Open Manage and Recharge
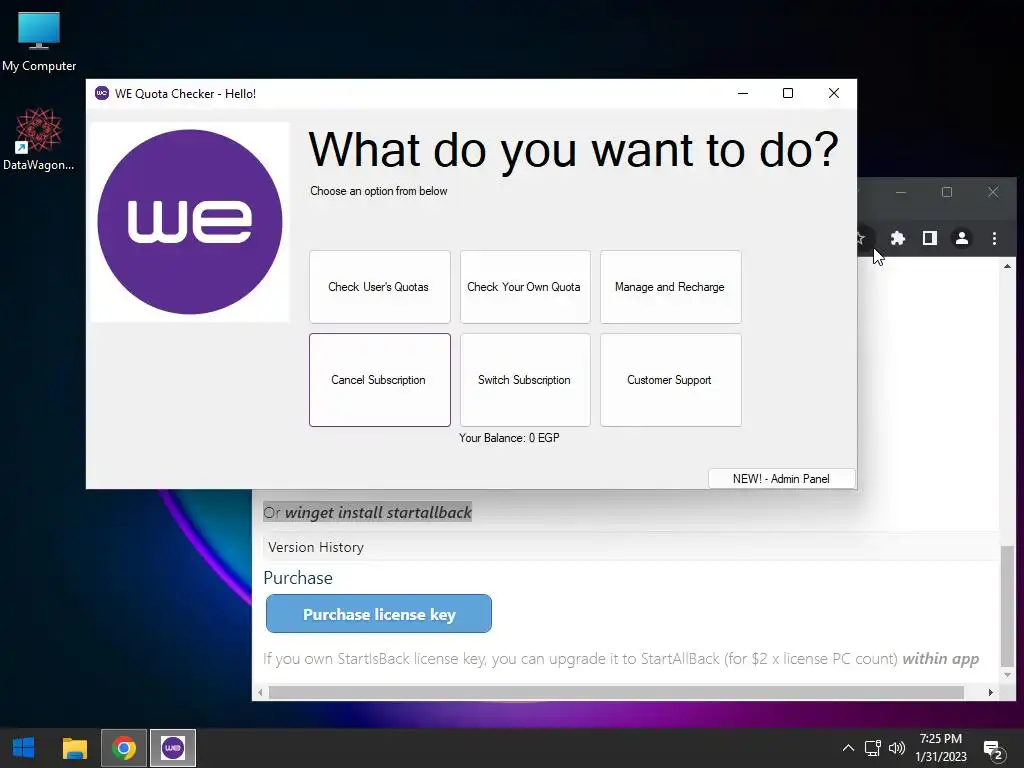Image resolution: width=1024 pixels, height=768 pixels. click(671, 287)
